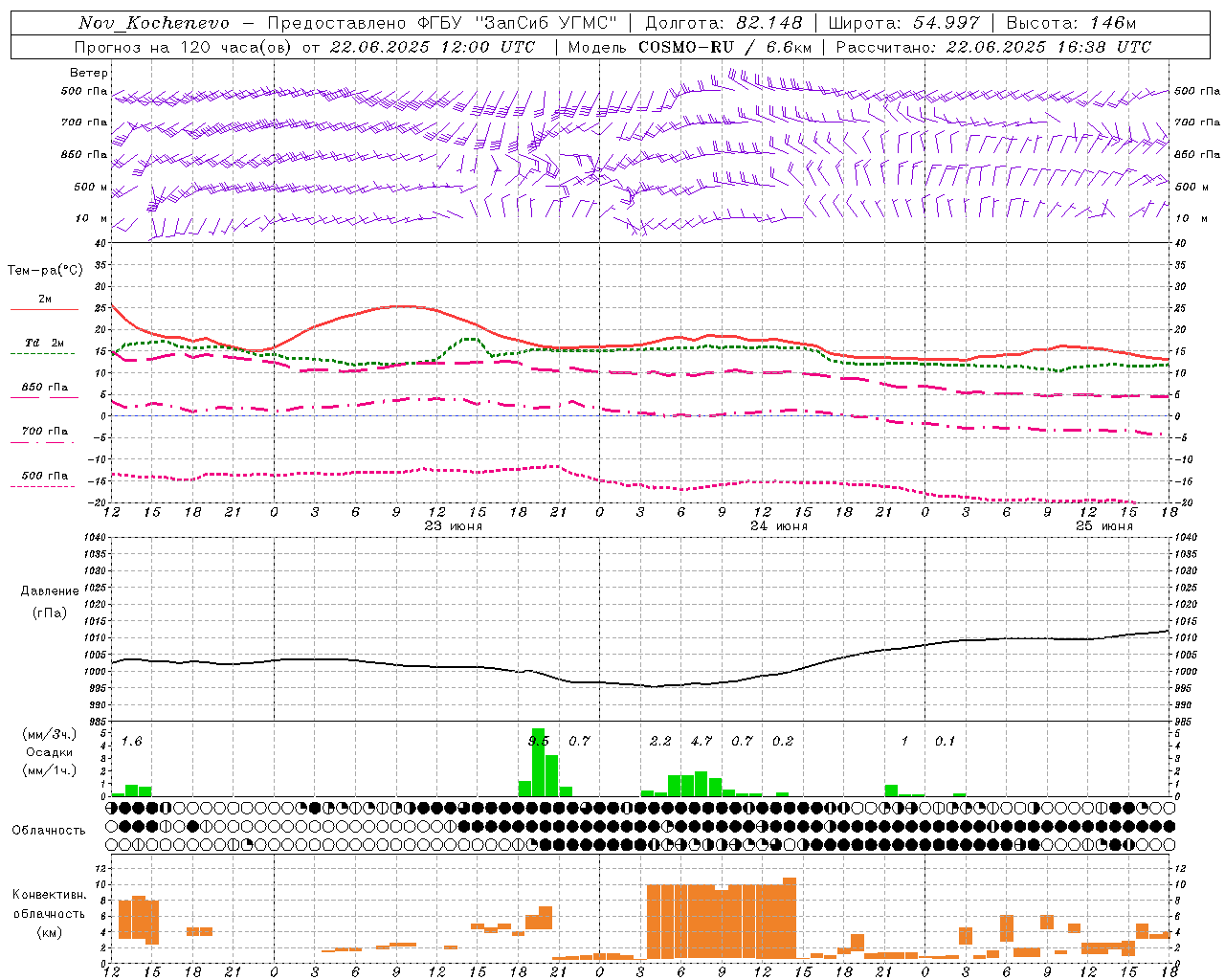Click the 500 гПа temperature legend entry
1225x980 pixels.
(x=44, y=476)
